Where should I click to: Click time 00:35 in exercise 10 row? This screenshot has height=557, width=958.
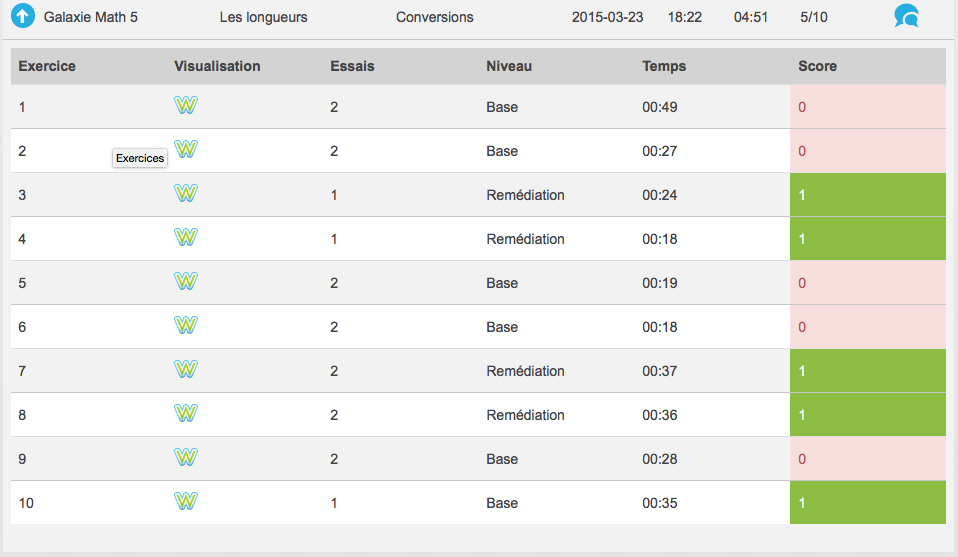point(659,503)
